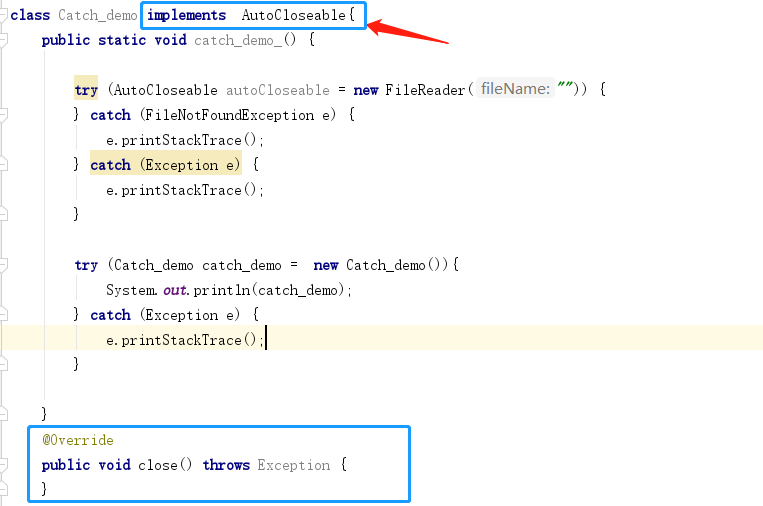Click the highlighted first 'try' keyword

pos(86,90)
